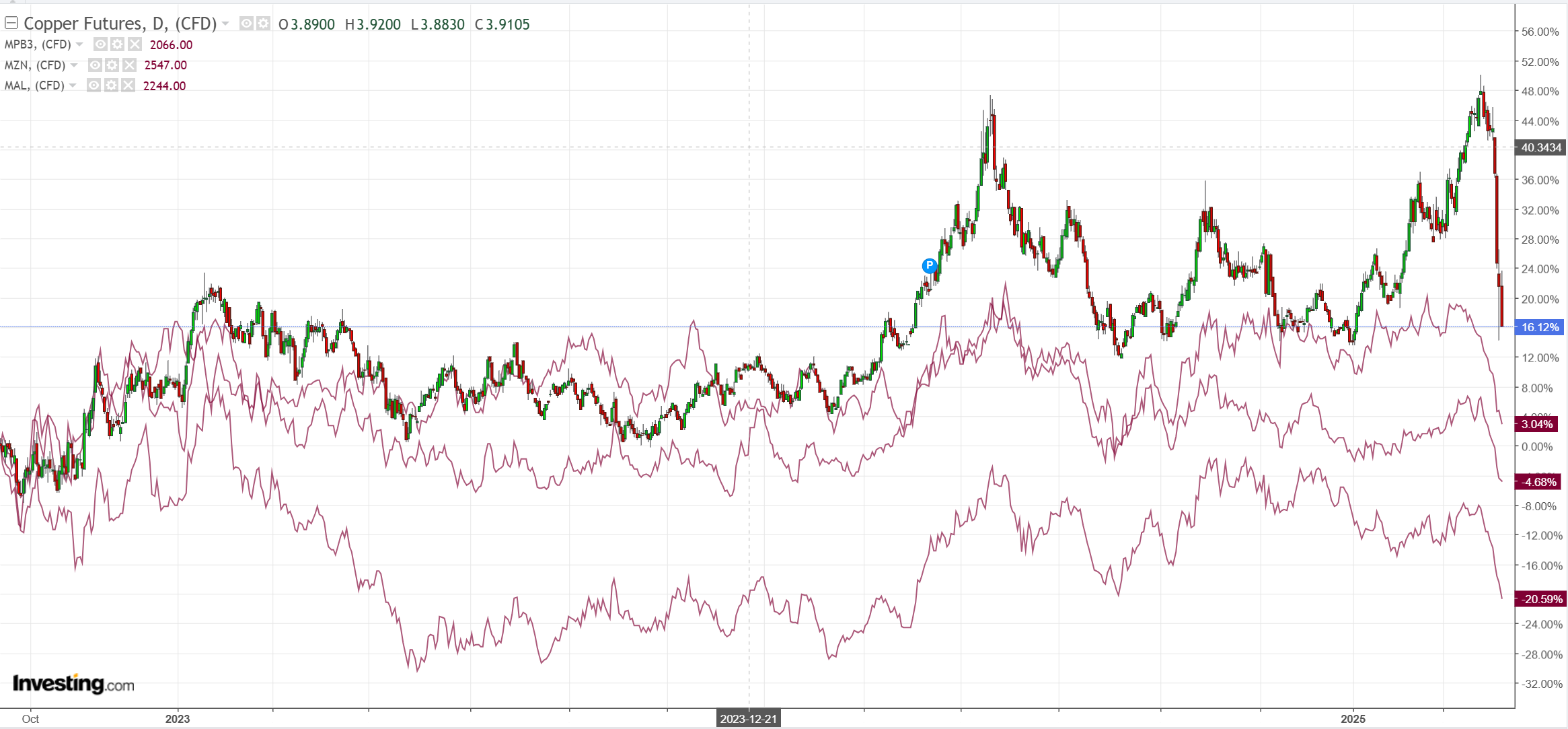Click the blue P marker on chart
The width and height of the screenshot is (1568, 729).
tap(929, 265)
